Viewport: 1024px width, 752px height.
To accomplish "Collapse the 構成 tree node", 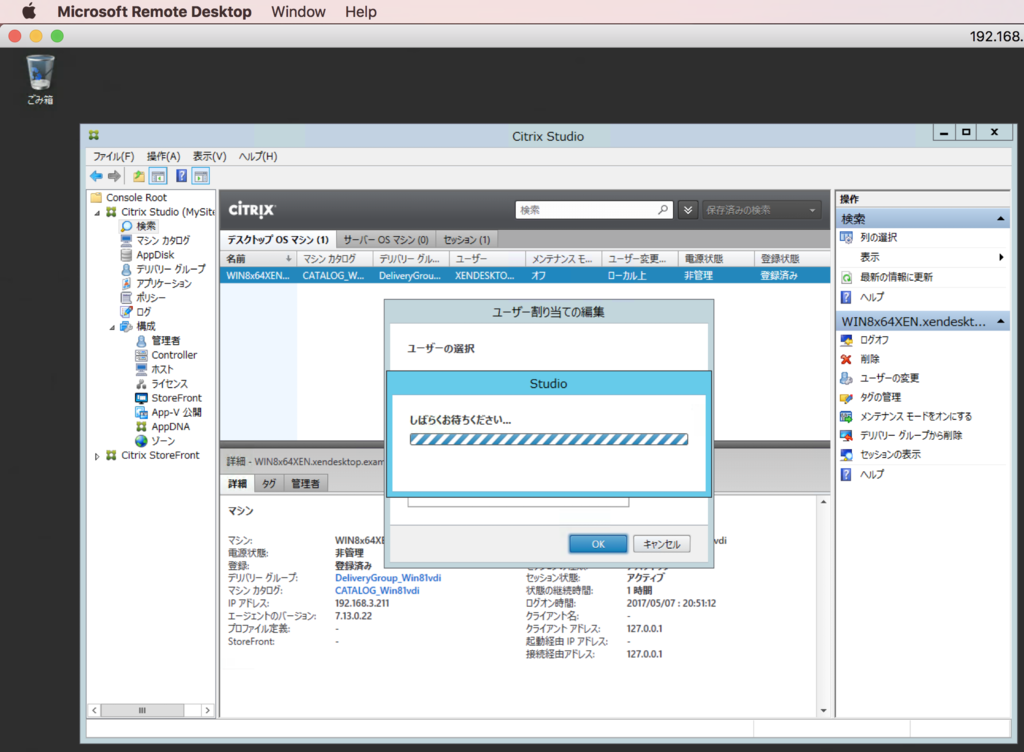I will (x=112, y=327).
